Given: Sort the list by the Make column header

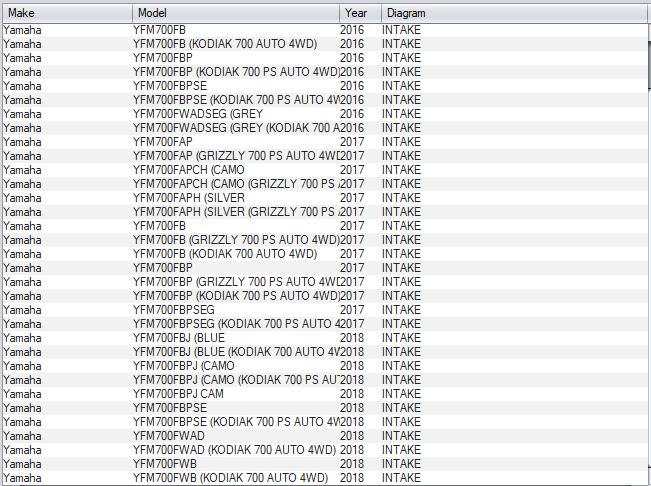Looking at the screenshot, I should point(67,13).
